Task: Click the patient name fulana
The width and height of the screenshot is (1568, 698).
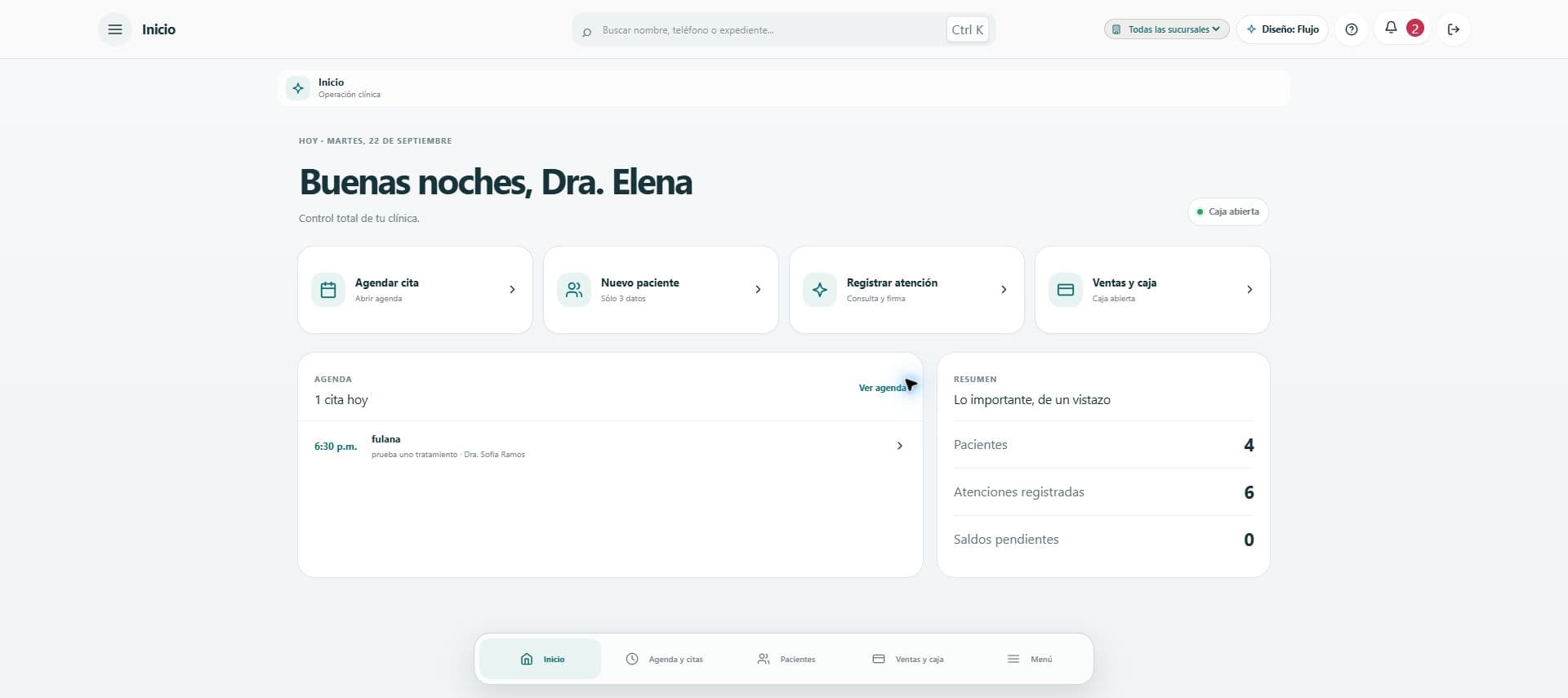Action: (x=385, y=439)
